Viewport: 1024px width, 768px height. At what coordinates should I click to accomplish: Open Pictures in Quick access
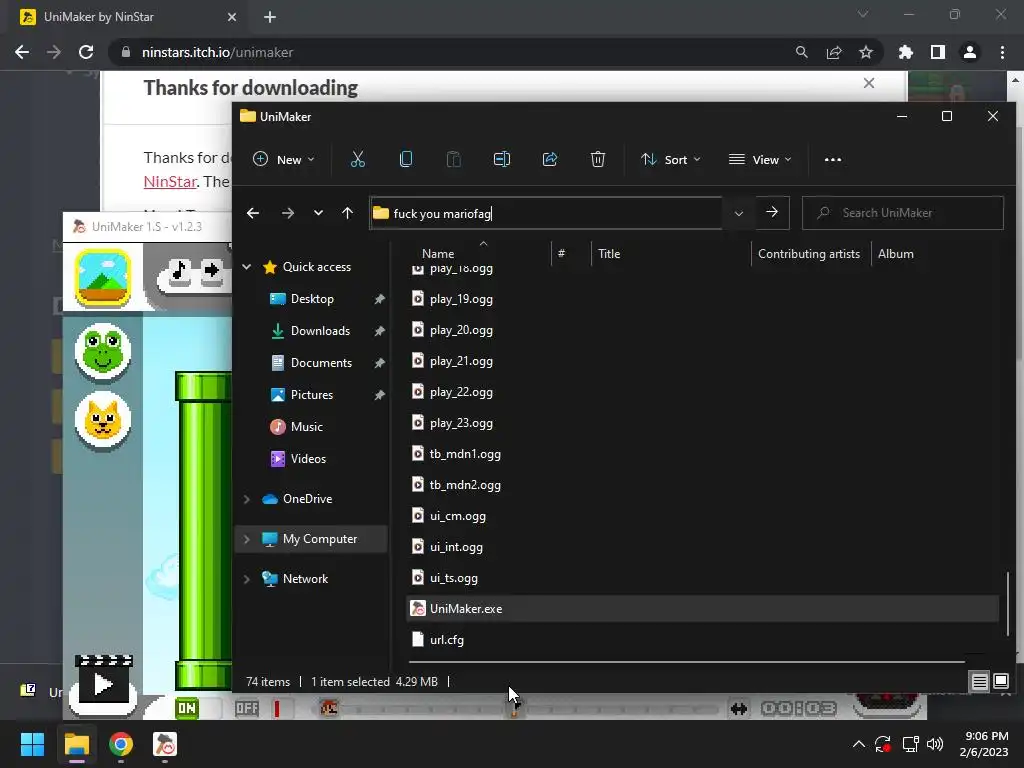tap(312, 394)
